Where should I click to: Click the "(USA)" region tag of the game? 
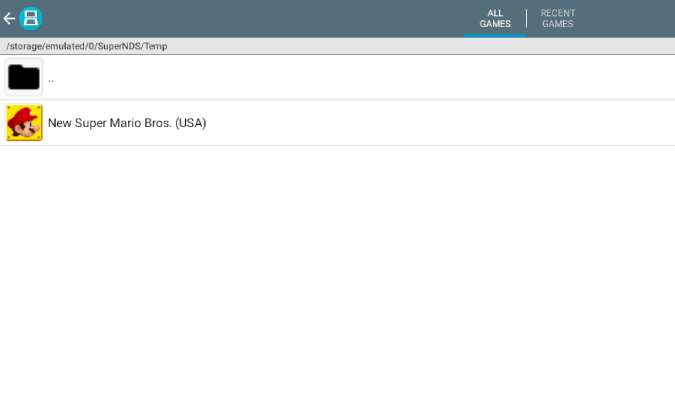pyautogui.click(x=191, y=123)
